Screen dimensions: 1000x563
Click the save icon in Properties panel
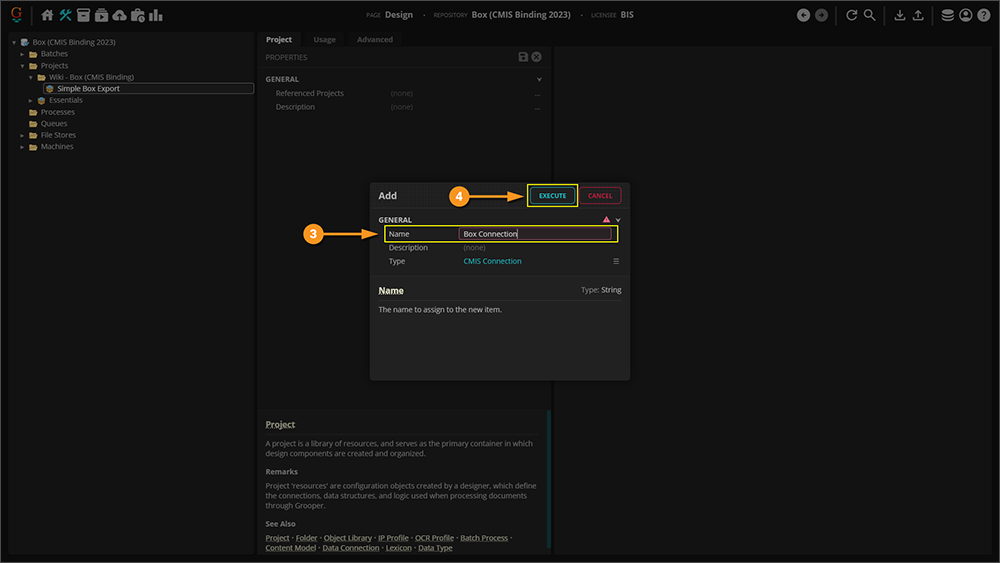[523, 58]
